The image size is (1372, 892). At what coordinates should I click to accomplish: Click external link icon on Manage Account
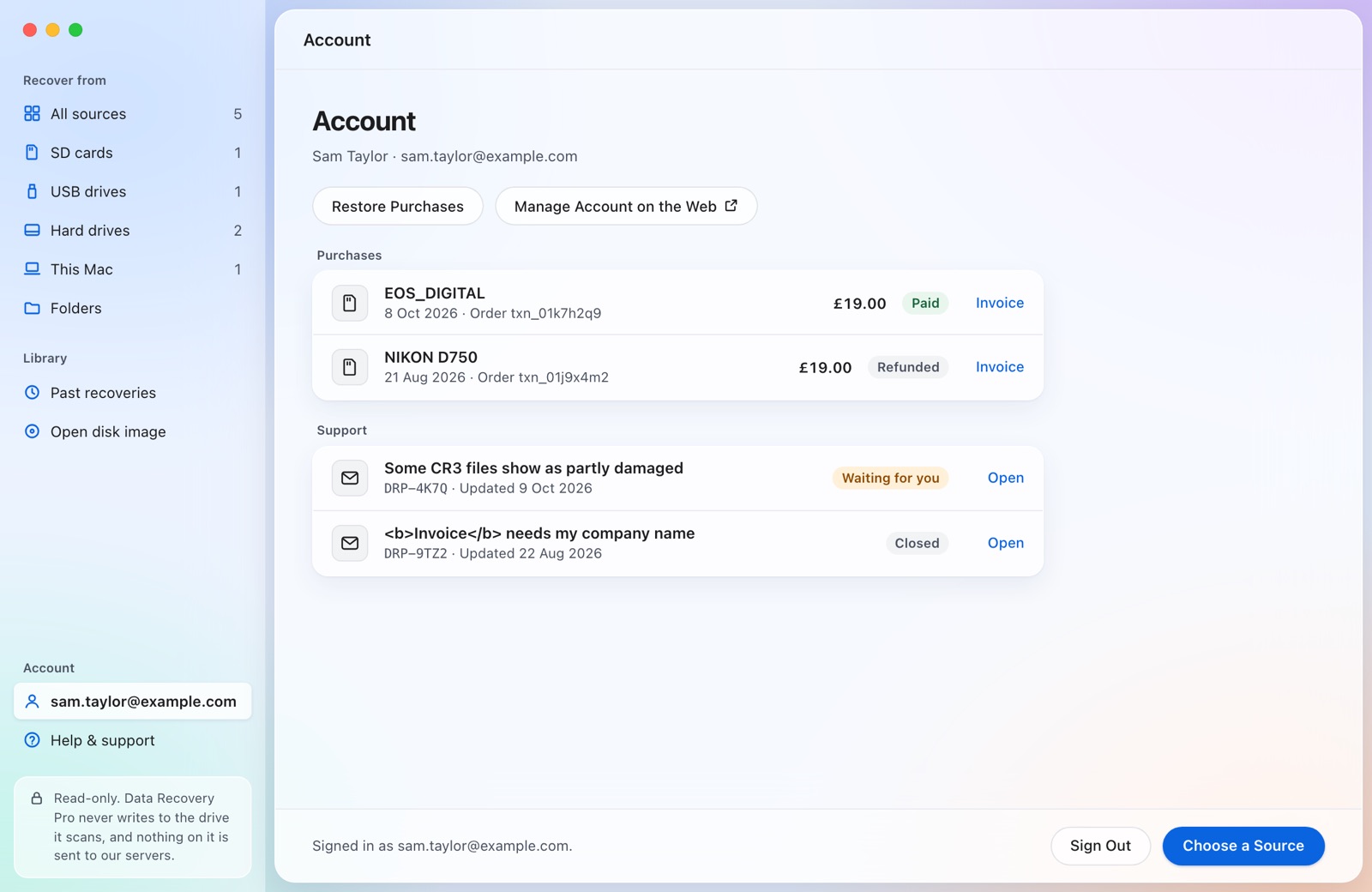click(731, 206)
